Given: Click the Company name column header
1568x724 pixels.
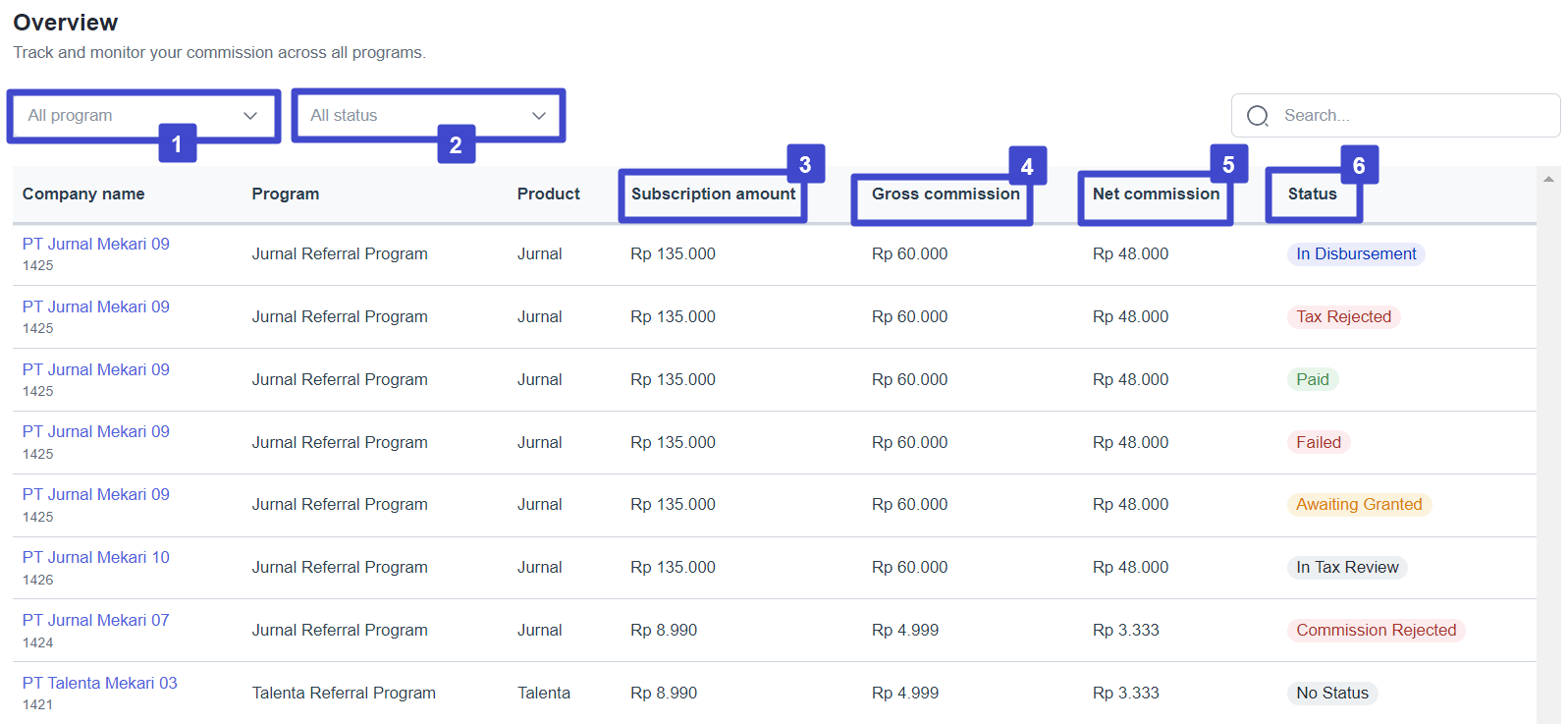Looking at the screenshot, I should (x=83, y=195).
